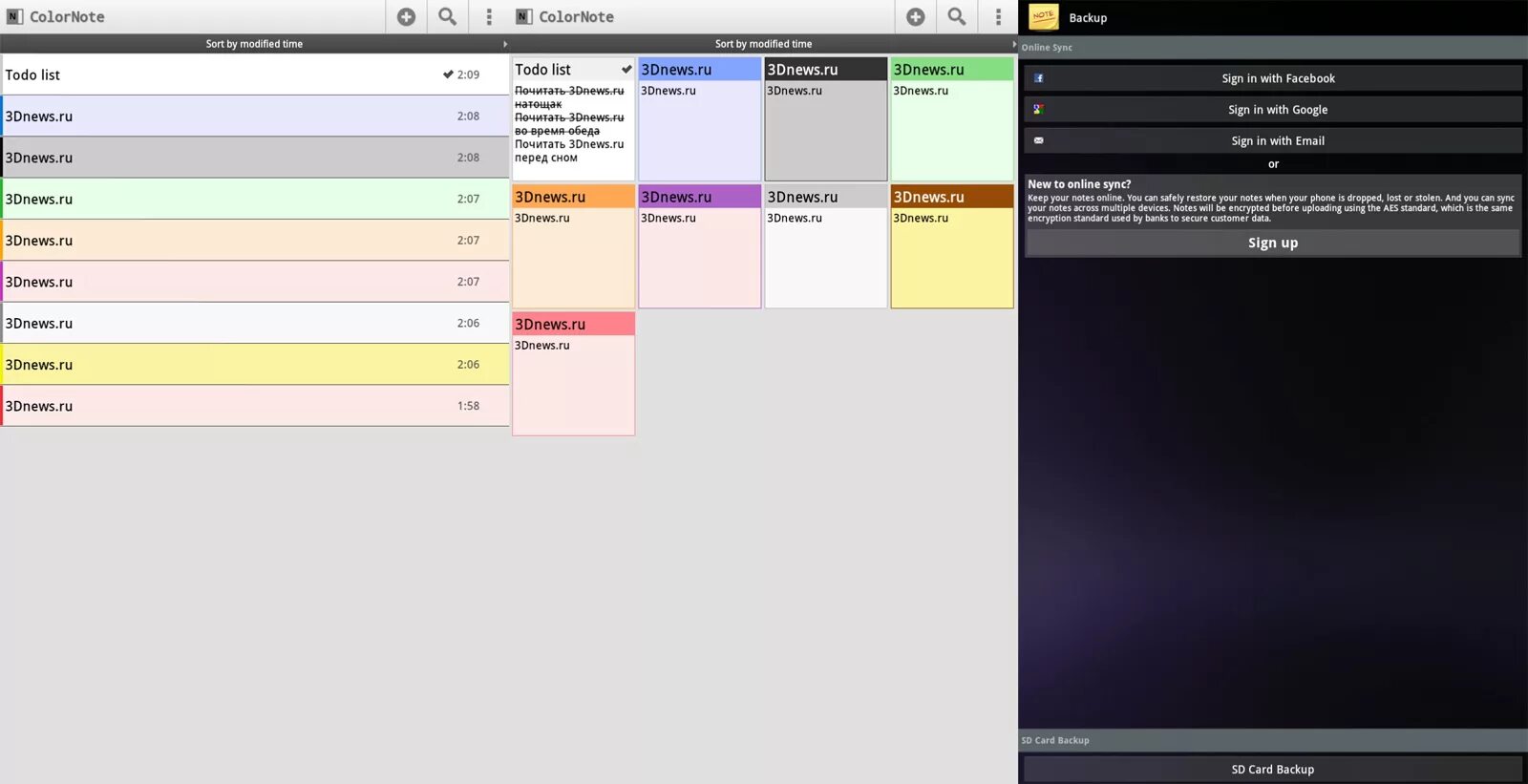The image size is (1528, 784).
Task: Click the Google logo icon on backup screen
Action: click(1038, 109)
